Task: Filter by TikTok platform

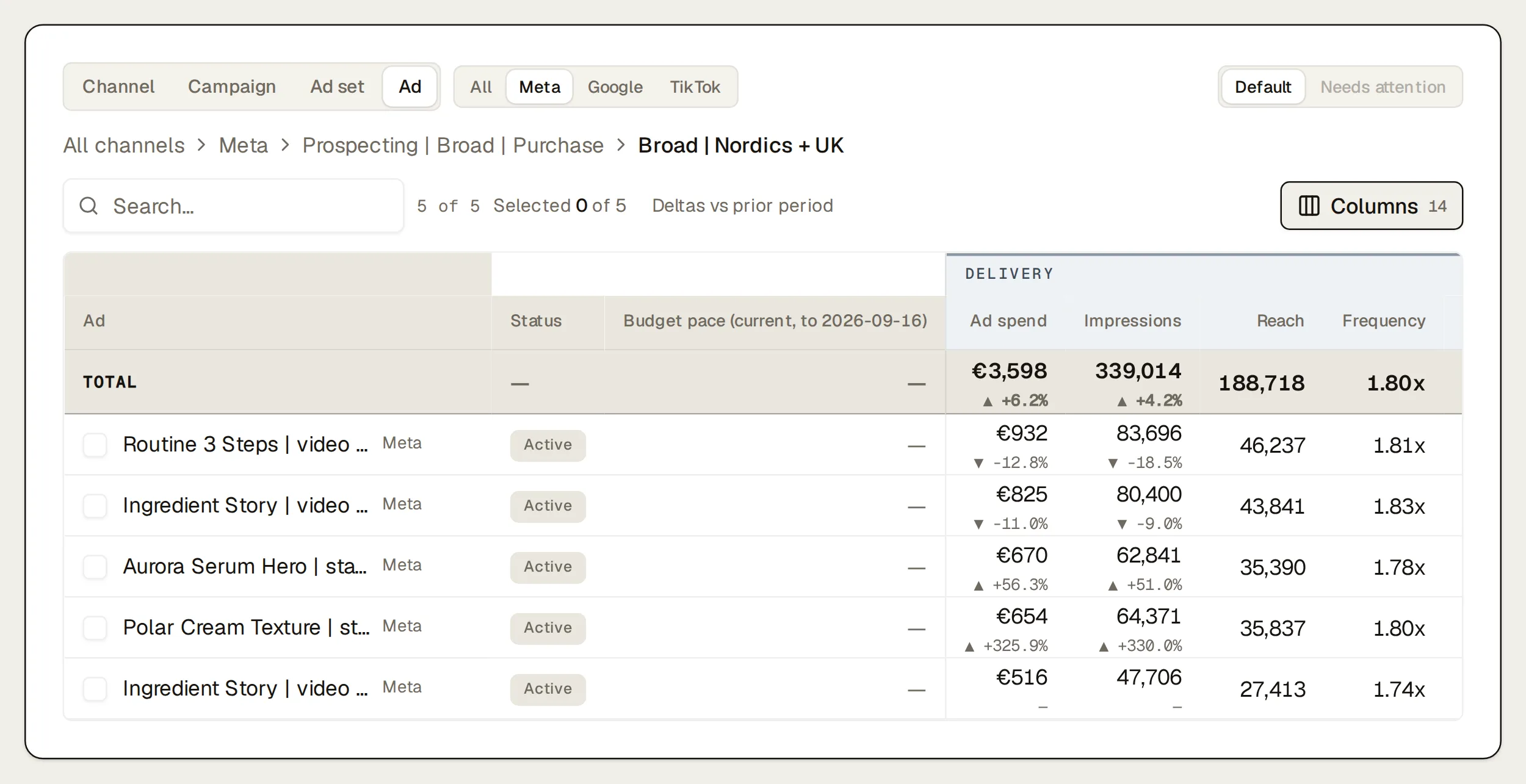Action: coord(695,87)
